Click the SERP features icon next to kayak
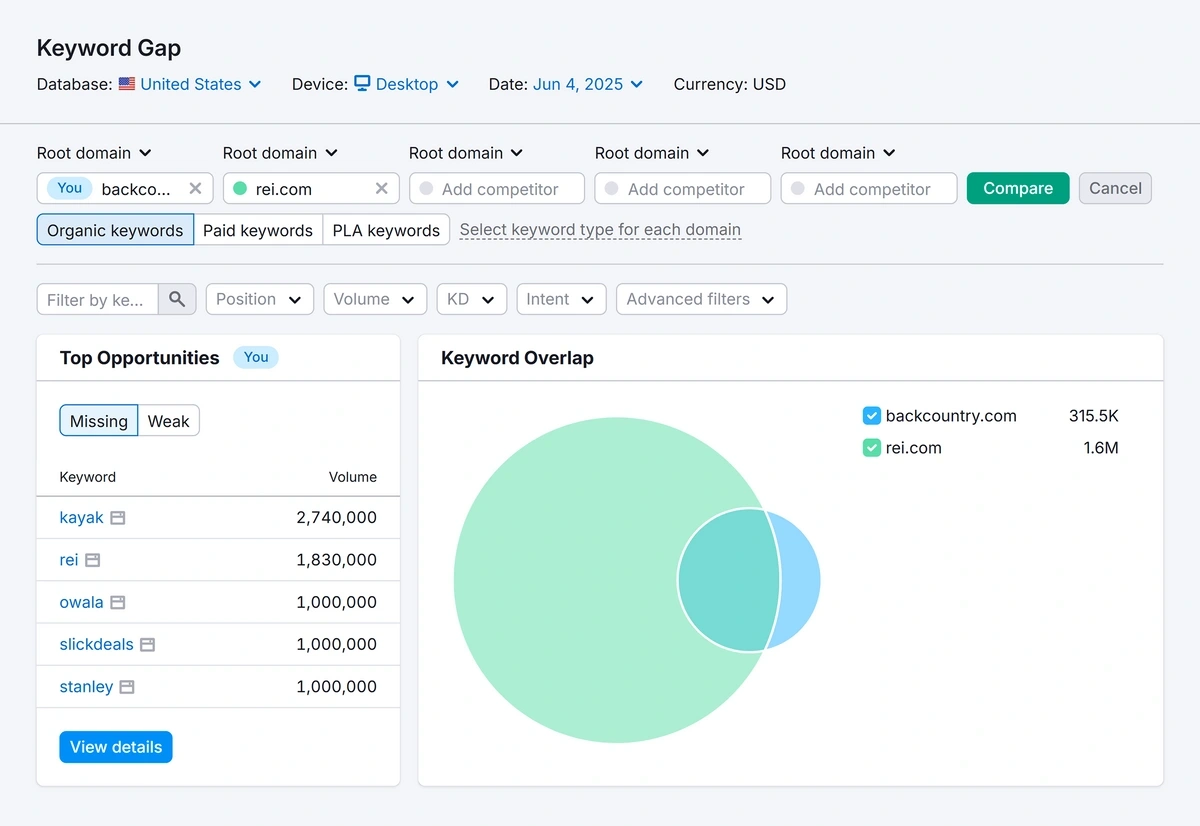 118,518
